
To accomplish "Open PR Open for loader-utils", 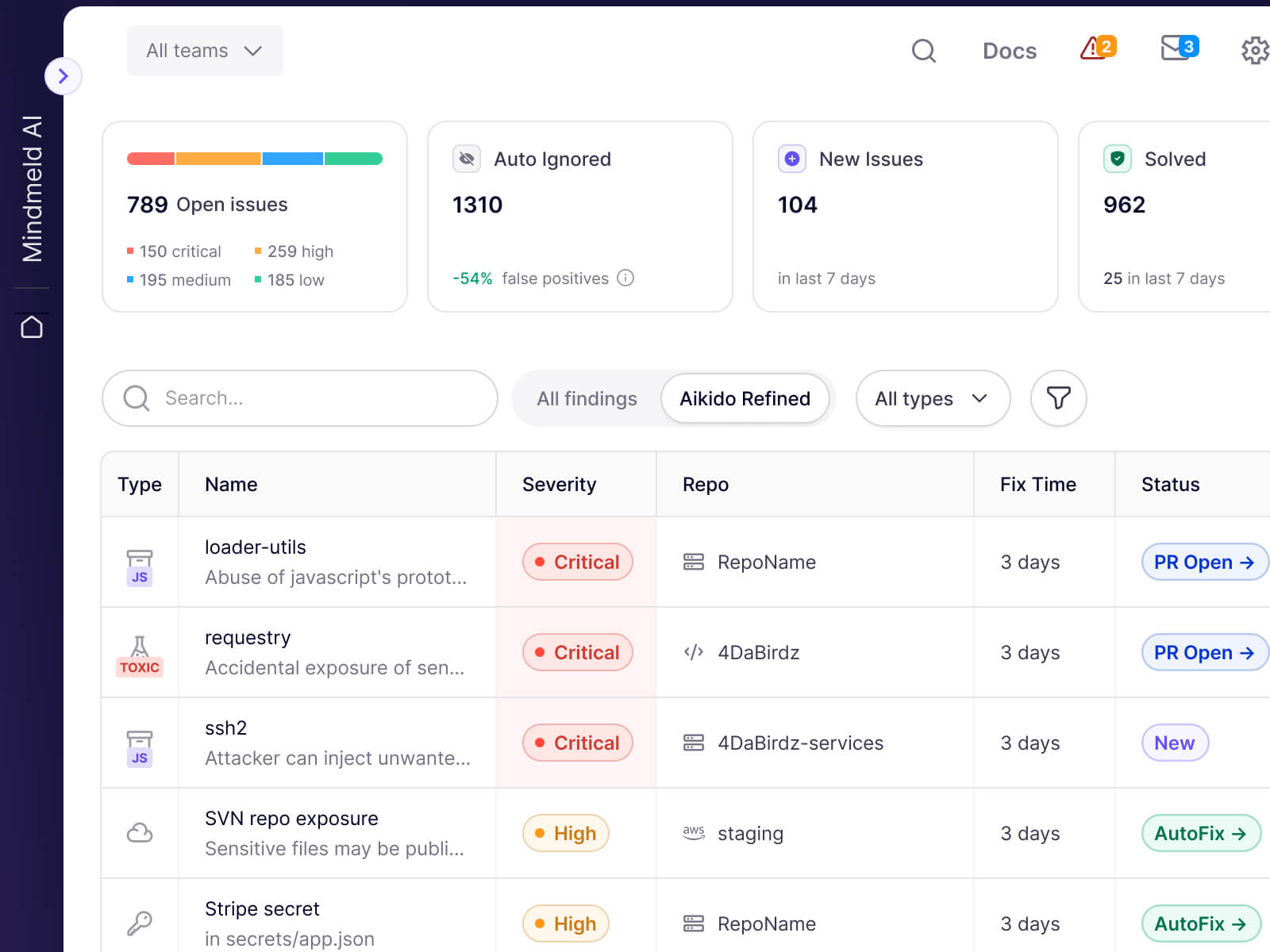I will (1204, 562).
